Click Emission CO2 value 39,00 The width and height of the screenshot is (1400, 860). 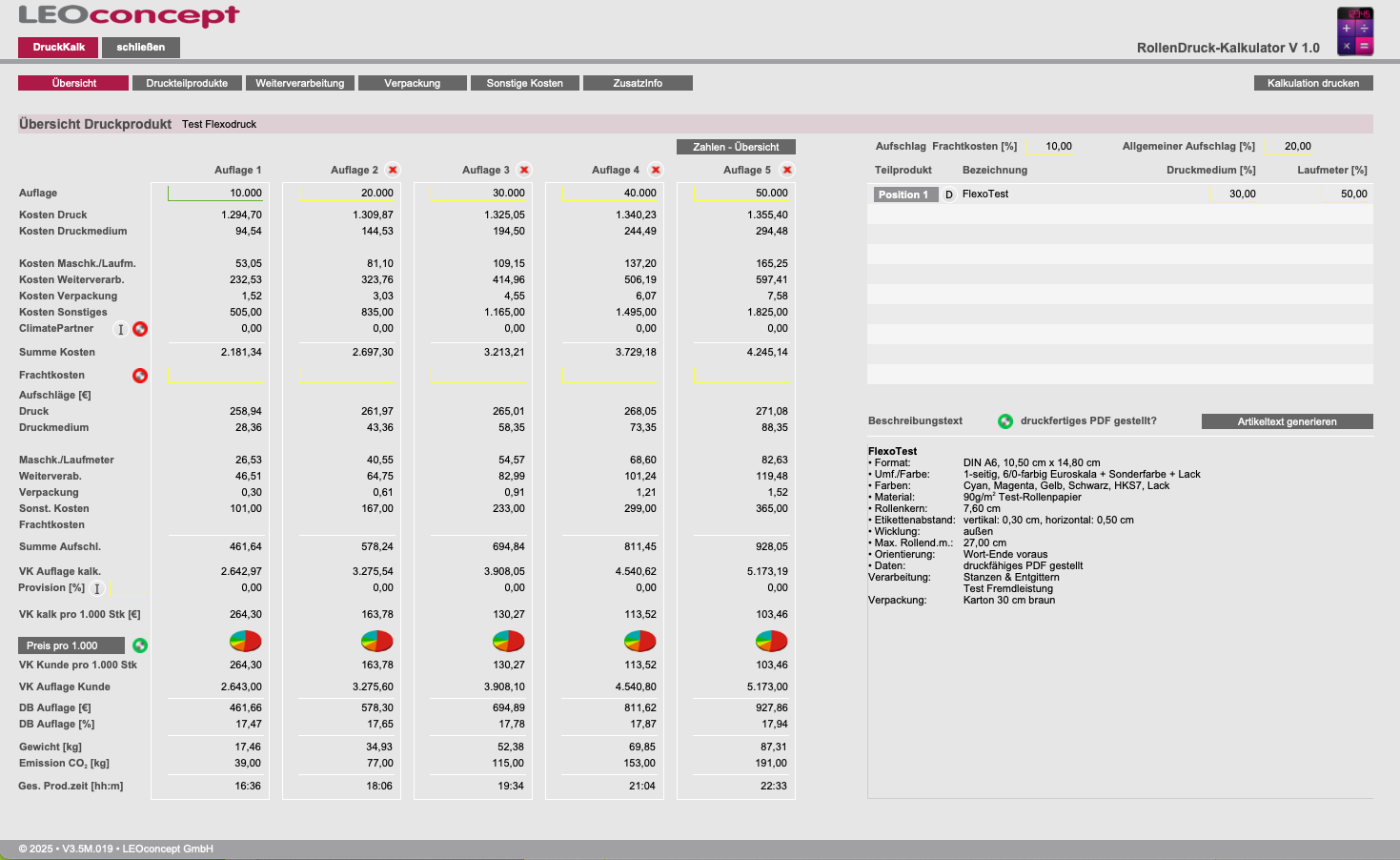point(248,763)
